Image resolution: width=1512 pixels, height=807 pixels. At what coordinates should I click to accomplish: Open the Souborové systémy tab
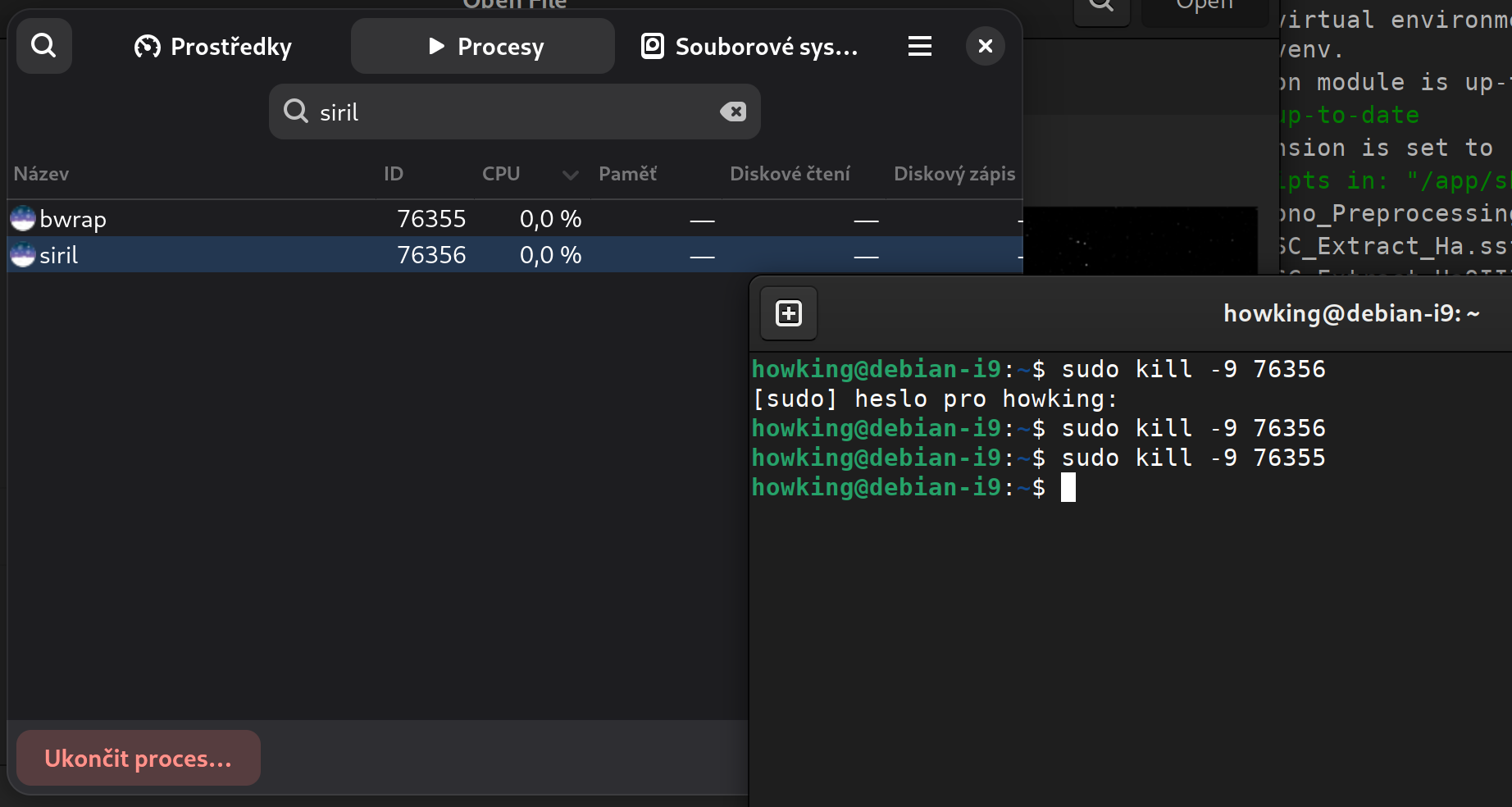click(749, 47)
